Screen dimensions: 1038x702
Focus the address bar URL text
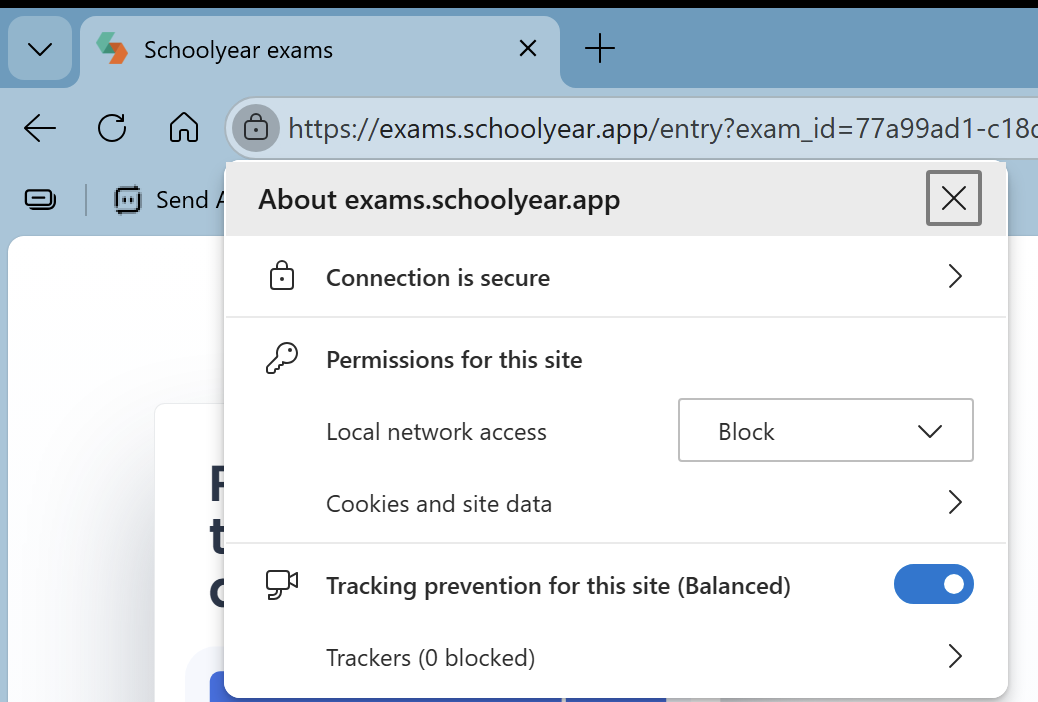pyautogui.click(x=650, y=128)
